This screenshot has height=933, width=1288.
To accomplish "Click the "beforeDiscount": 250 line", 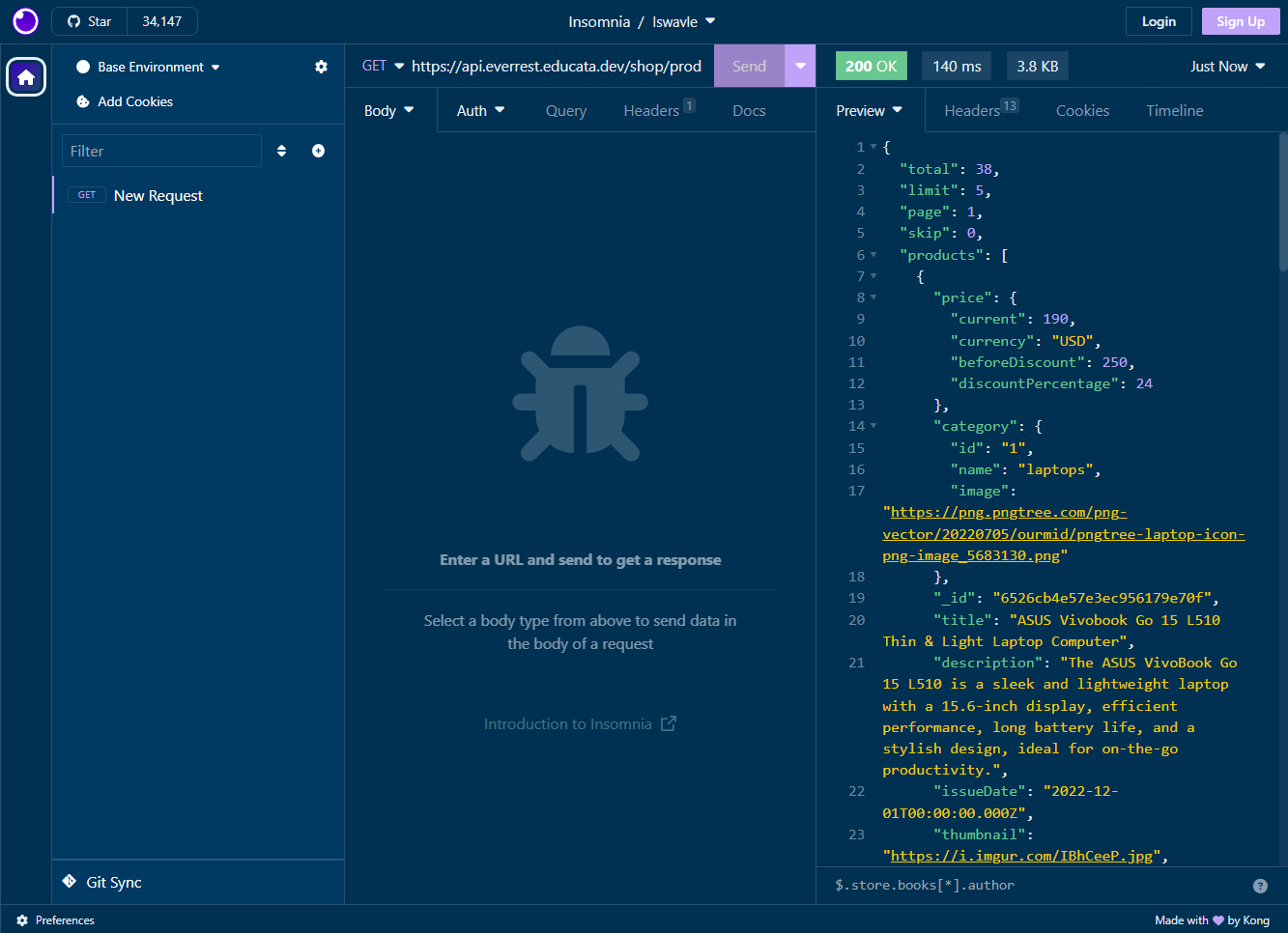I will point(1043,362).
